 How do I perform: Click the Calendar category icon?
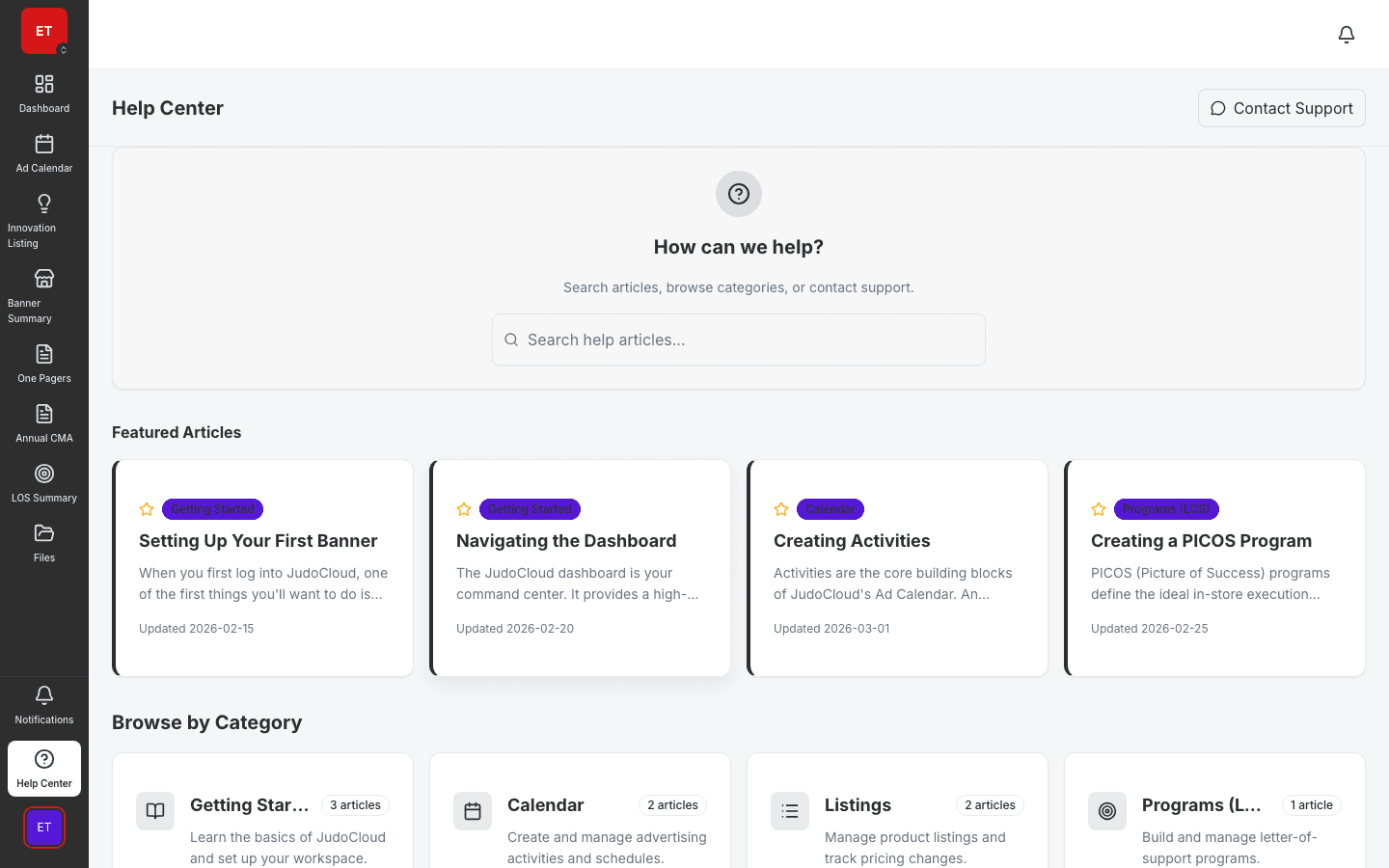point(473,811)
